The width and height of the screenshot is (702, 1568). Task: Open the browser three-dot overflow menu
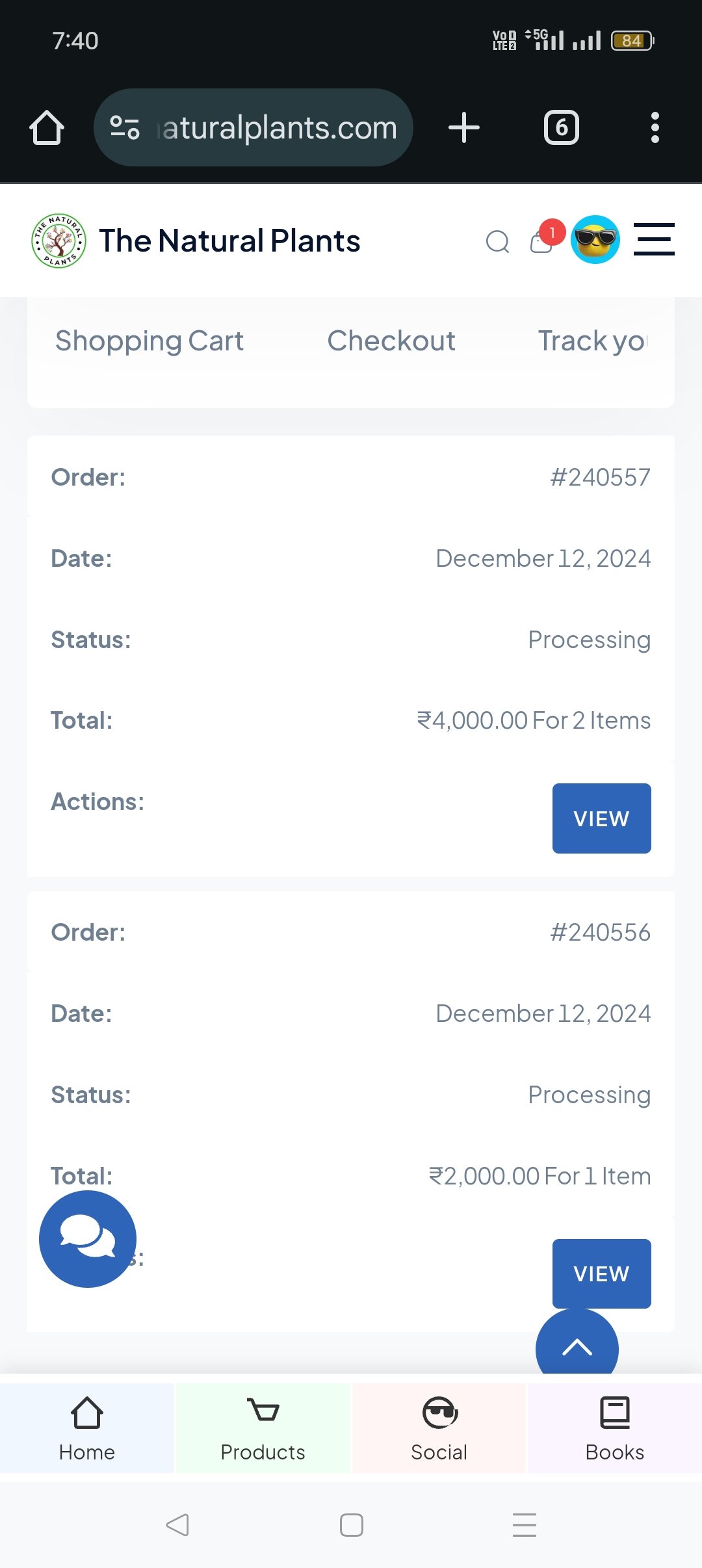655,127
